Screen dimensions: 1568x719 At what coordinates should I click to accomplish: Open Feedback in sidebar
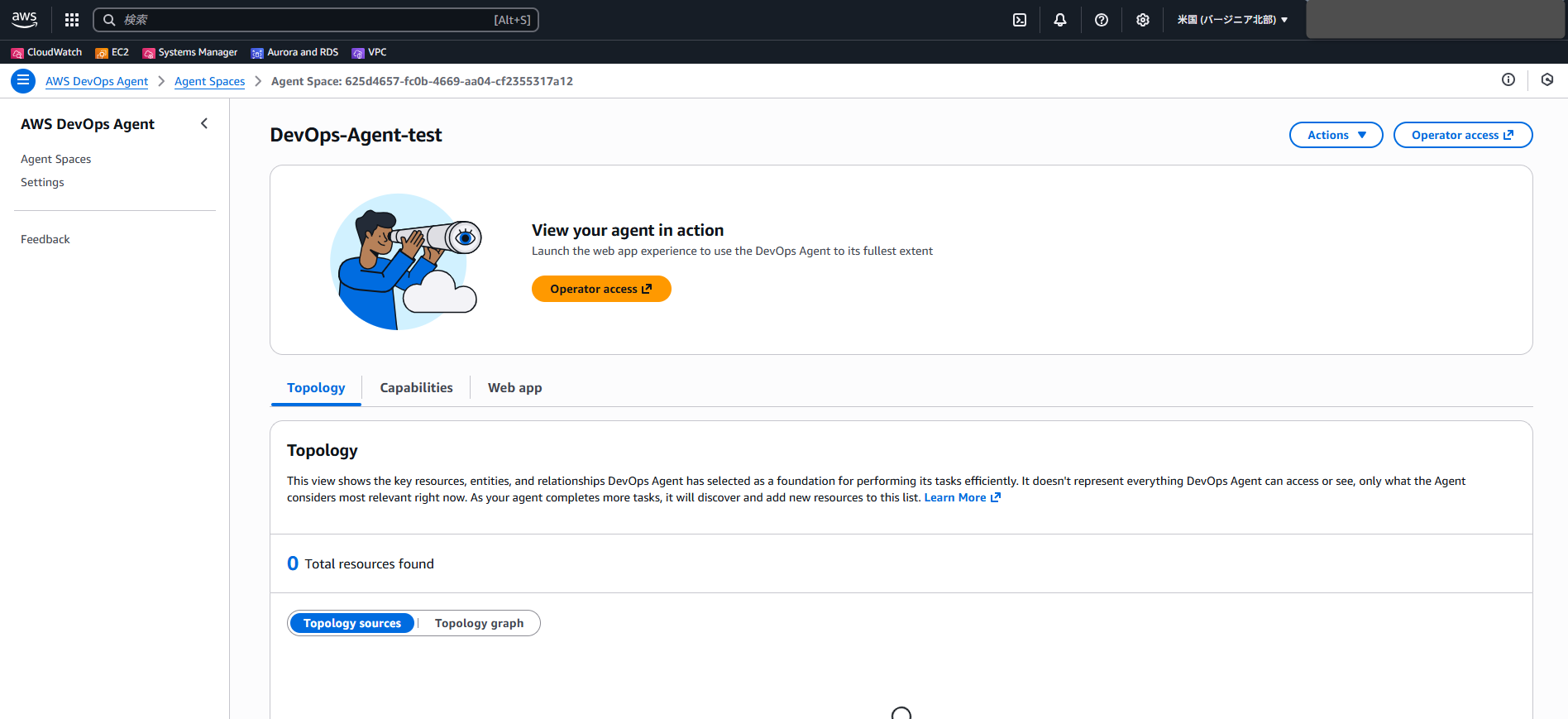(45, 239)
